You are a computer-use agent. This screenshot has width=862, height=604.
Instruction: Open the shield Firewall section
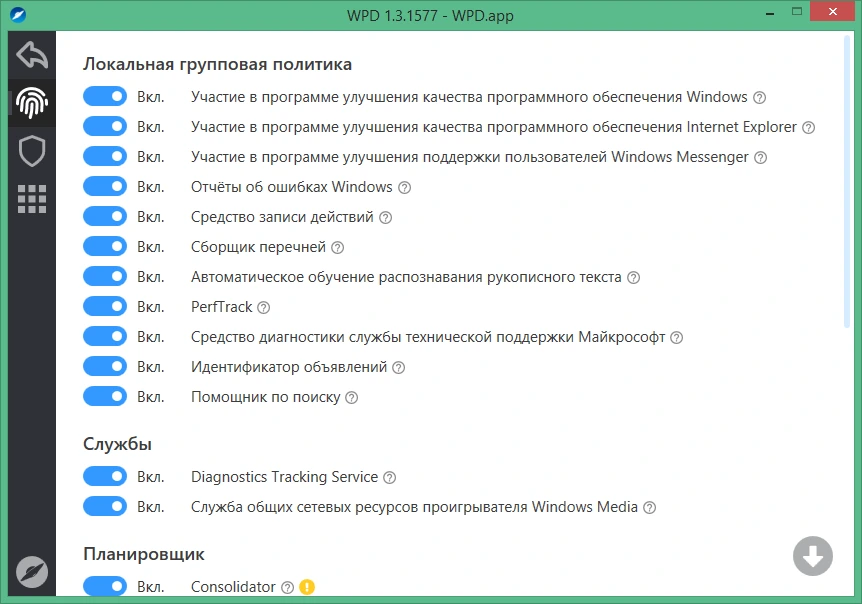pyautogui.click(x=32, y=151)
